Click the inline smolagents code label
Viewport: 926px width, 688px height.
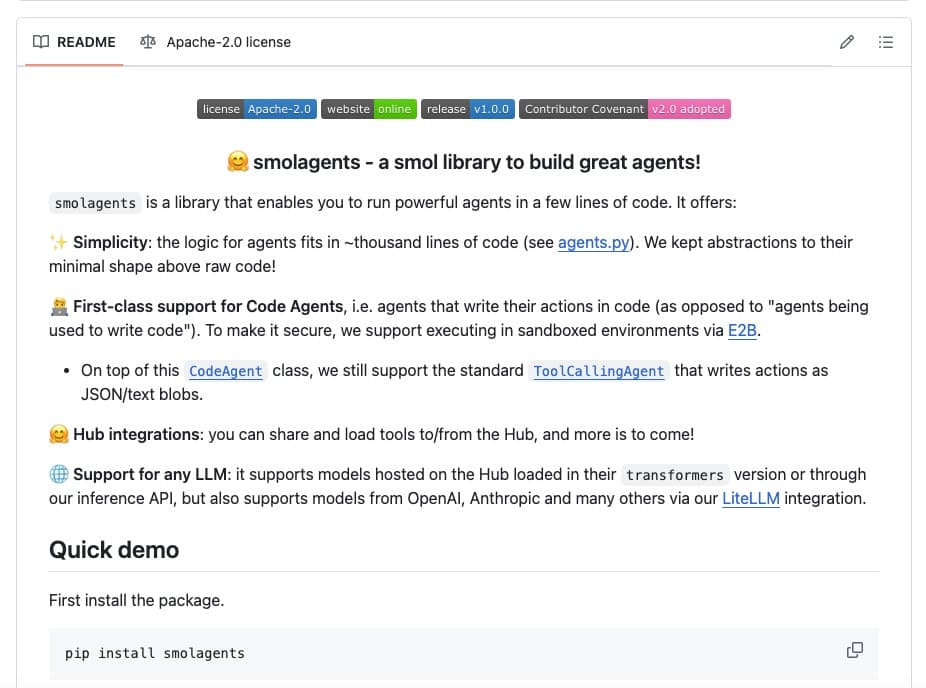(x=95, y=203)
